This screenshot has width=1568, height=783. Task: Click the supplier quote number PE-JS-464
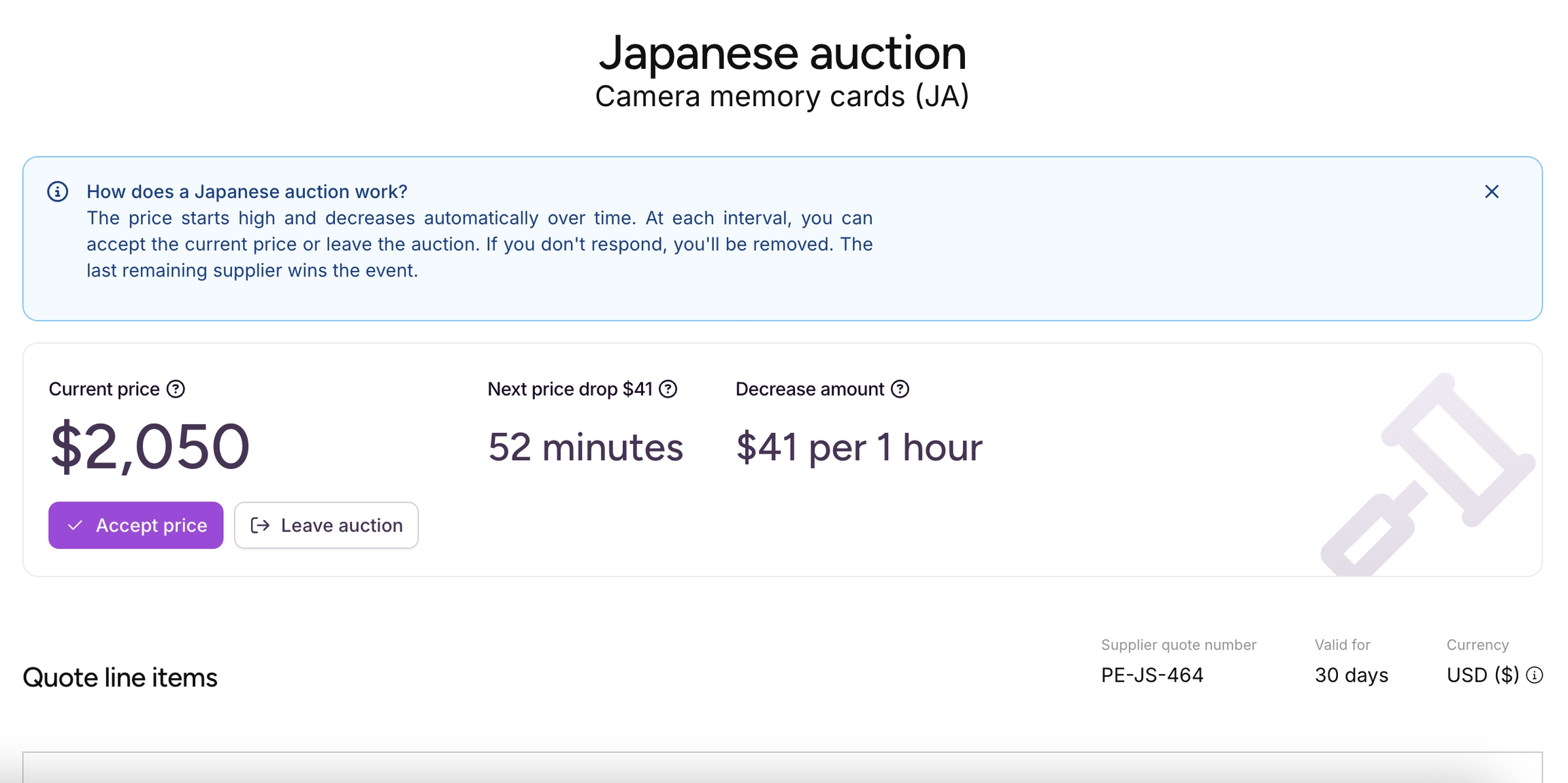pyautogui.click(x=1152, y=675)
